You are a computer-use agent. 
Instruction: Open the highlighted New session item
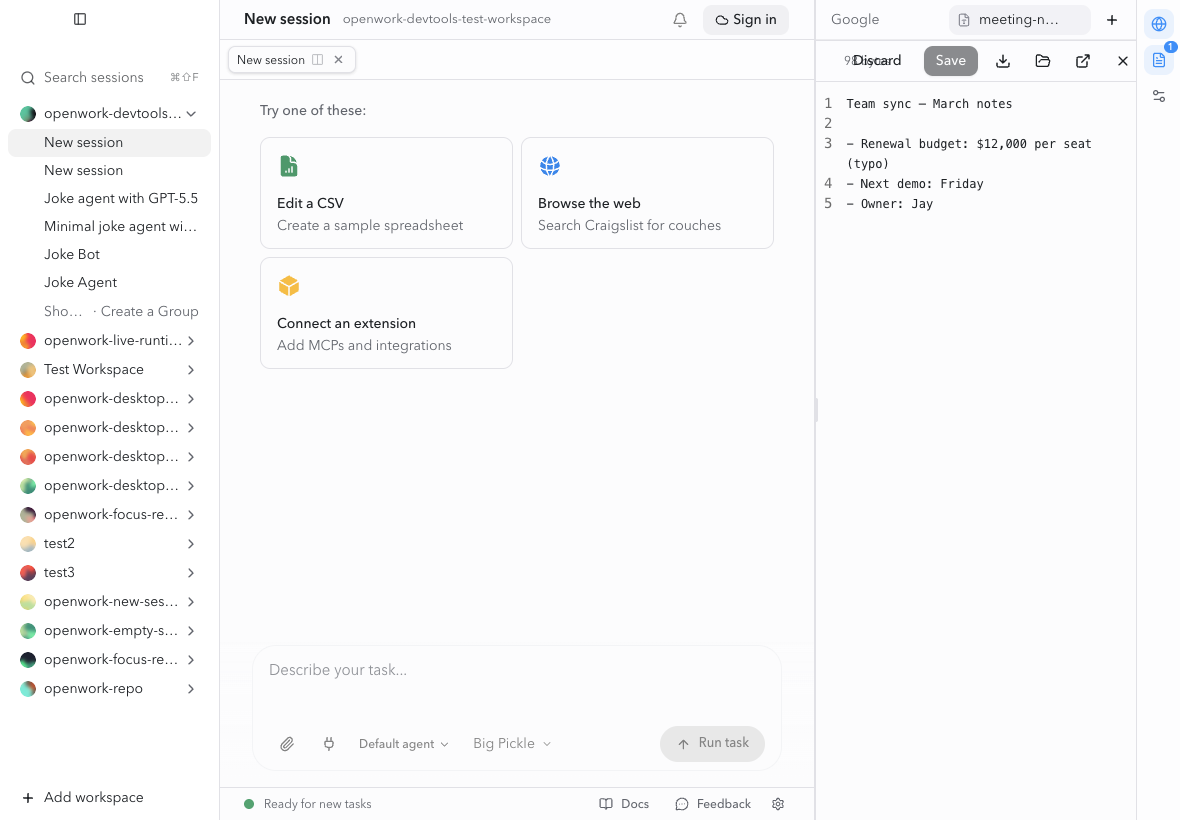(x=109, y=143)
